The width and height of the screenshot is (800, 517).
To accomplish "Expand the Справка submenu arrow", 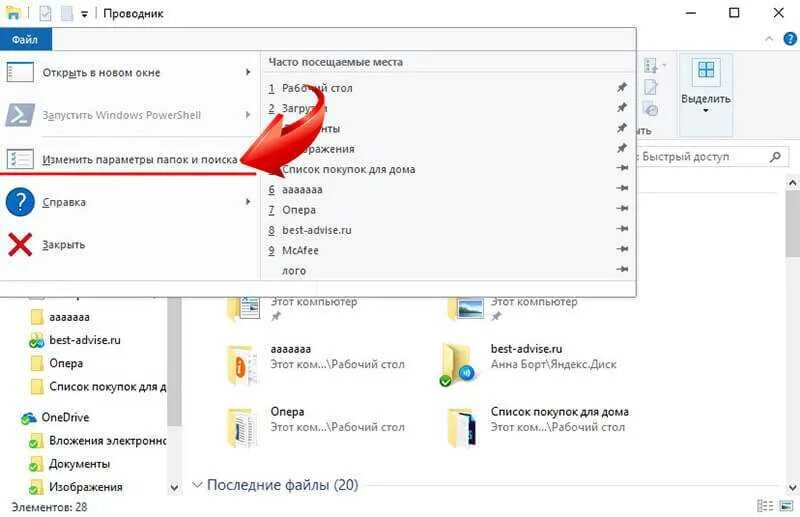I will [x=248, y=202].
